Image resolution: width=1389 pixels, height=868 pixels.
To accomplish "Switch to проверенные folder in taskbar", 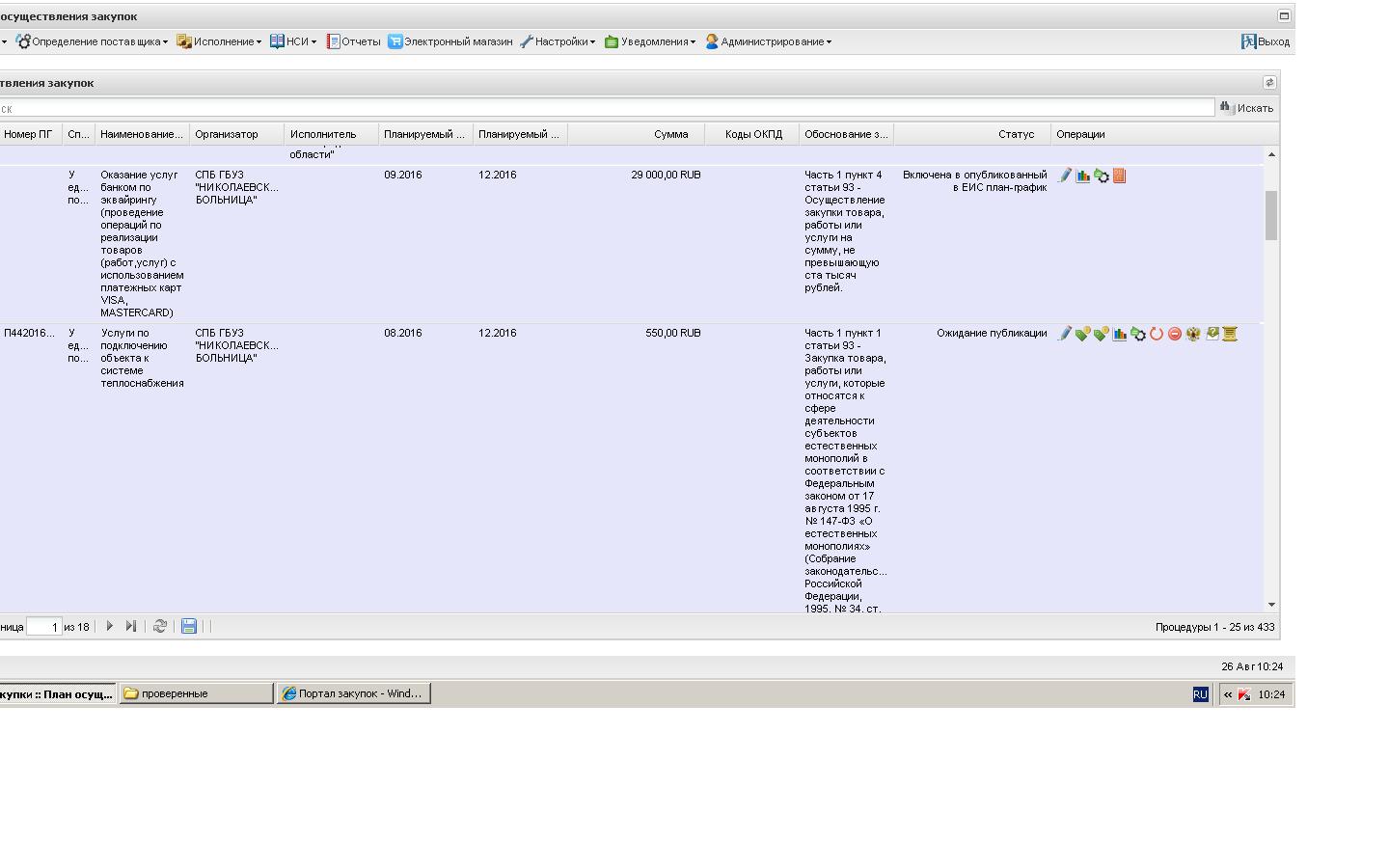I will [x=196, y=693].
